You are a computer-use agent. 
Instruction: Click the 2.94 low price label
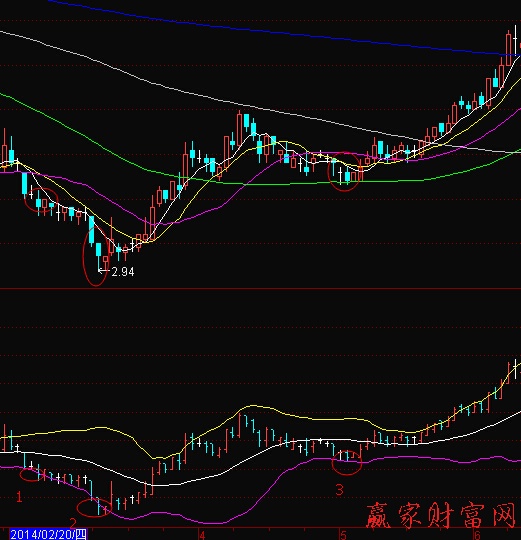(x=123, y=272)
